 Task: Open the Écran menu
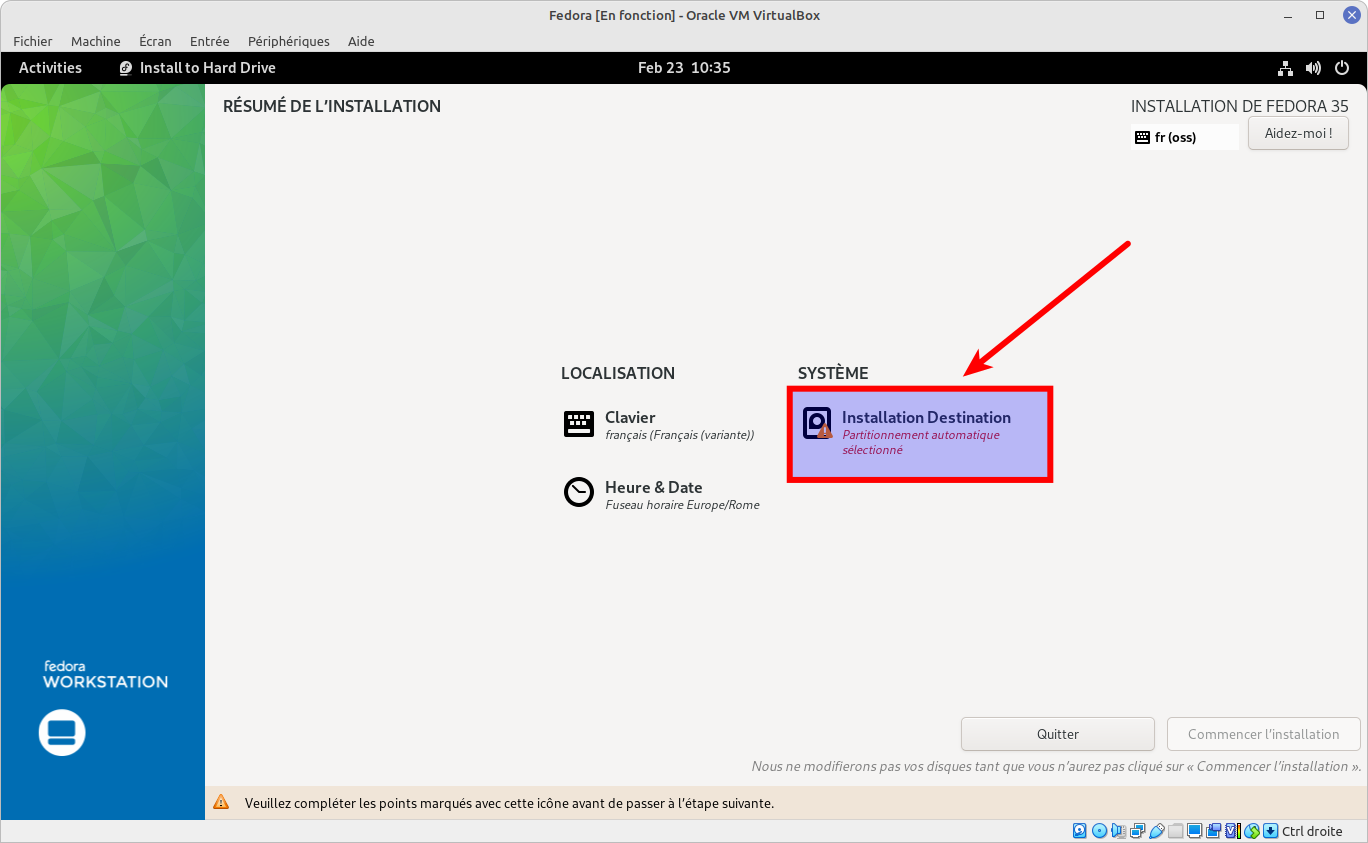coord(155,41)
